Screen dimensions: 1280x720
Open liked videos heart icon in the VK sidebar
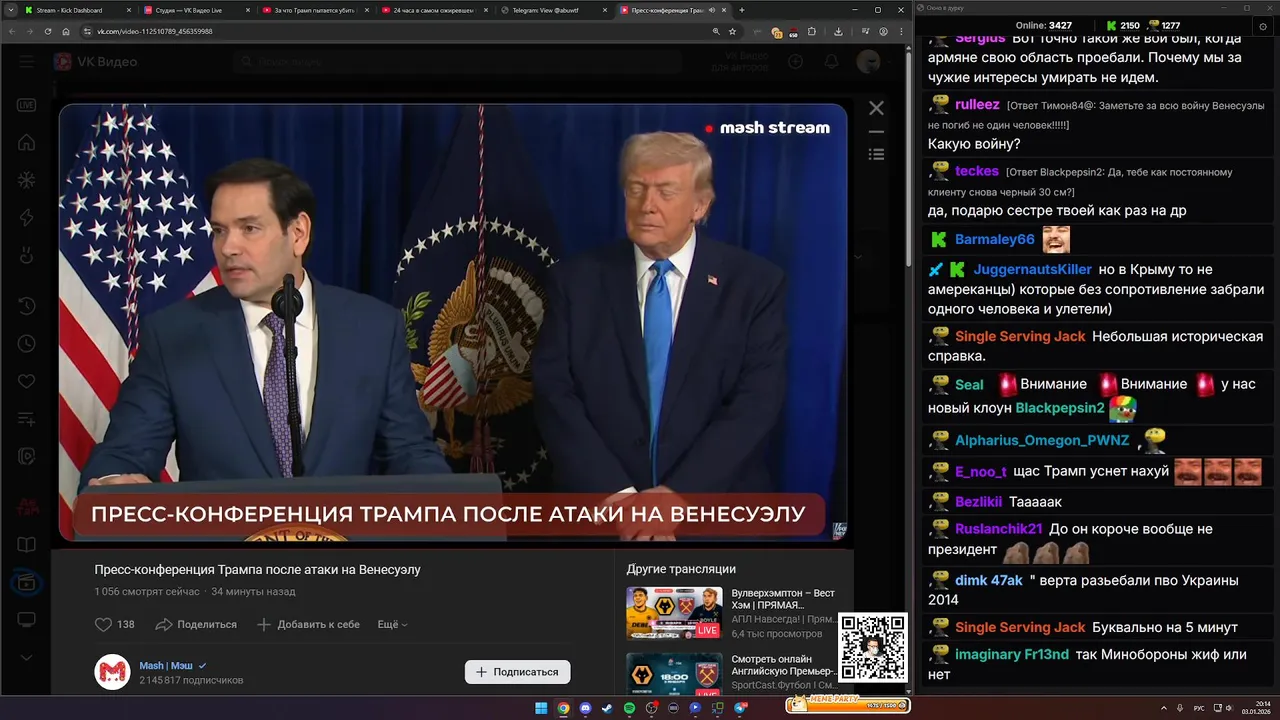[x=27, y=381]
